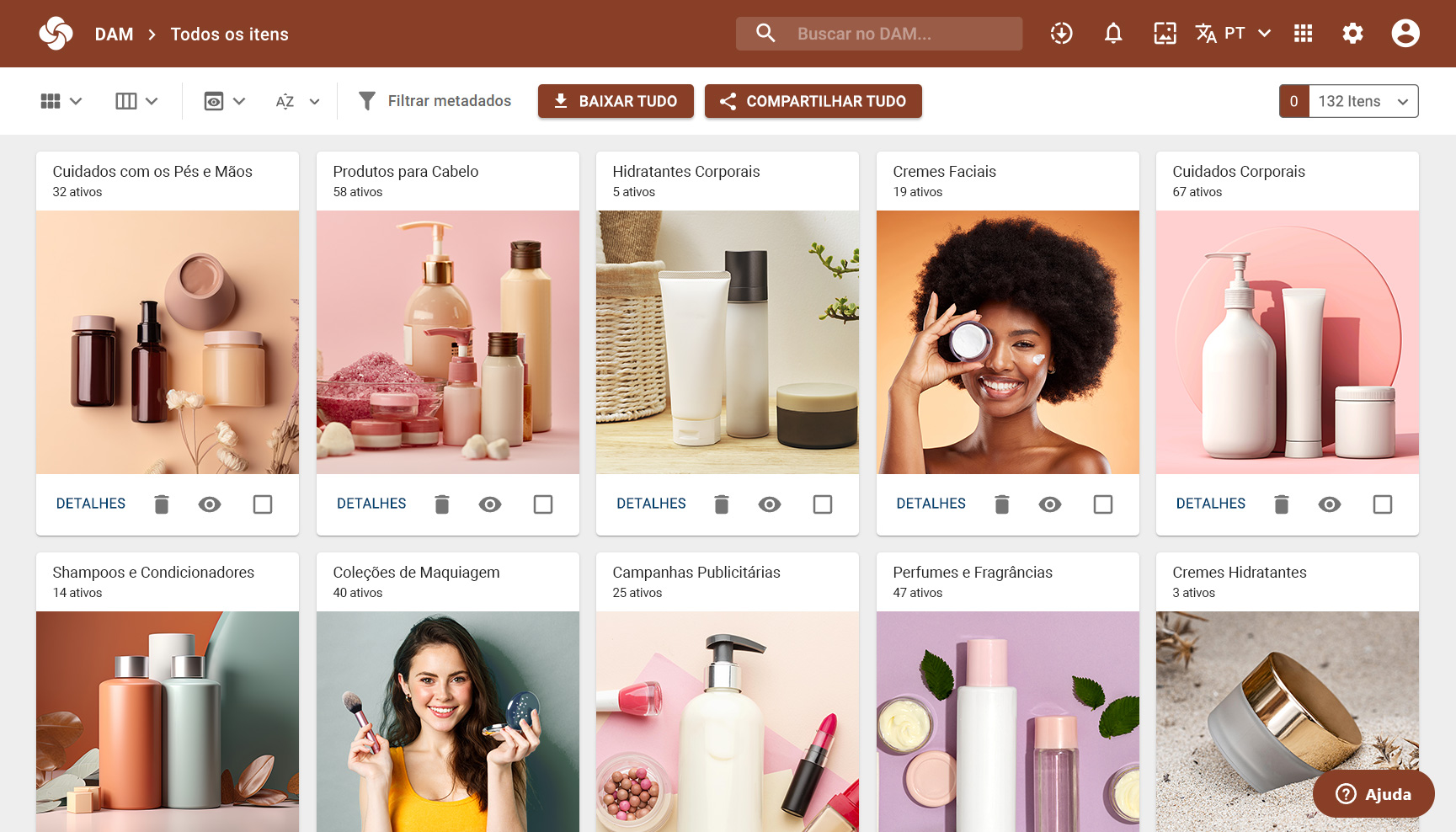This screenshot has width=1456, height=832.
Task: Open the Cuidados com os Pés e Mãos thumbnail
Action: [x=168, y=342]
